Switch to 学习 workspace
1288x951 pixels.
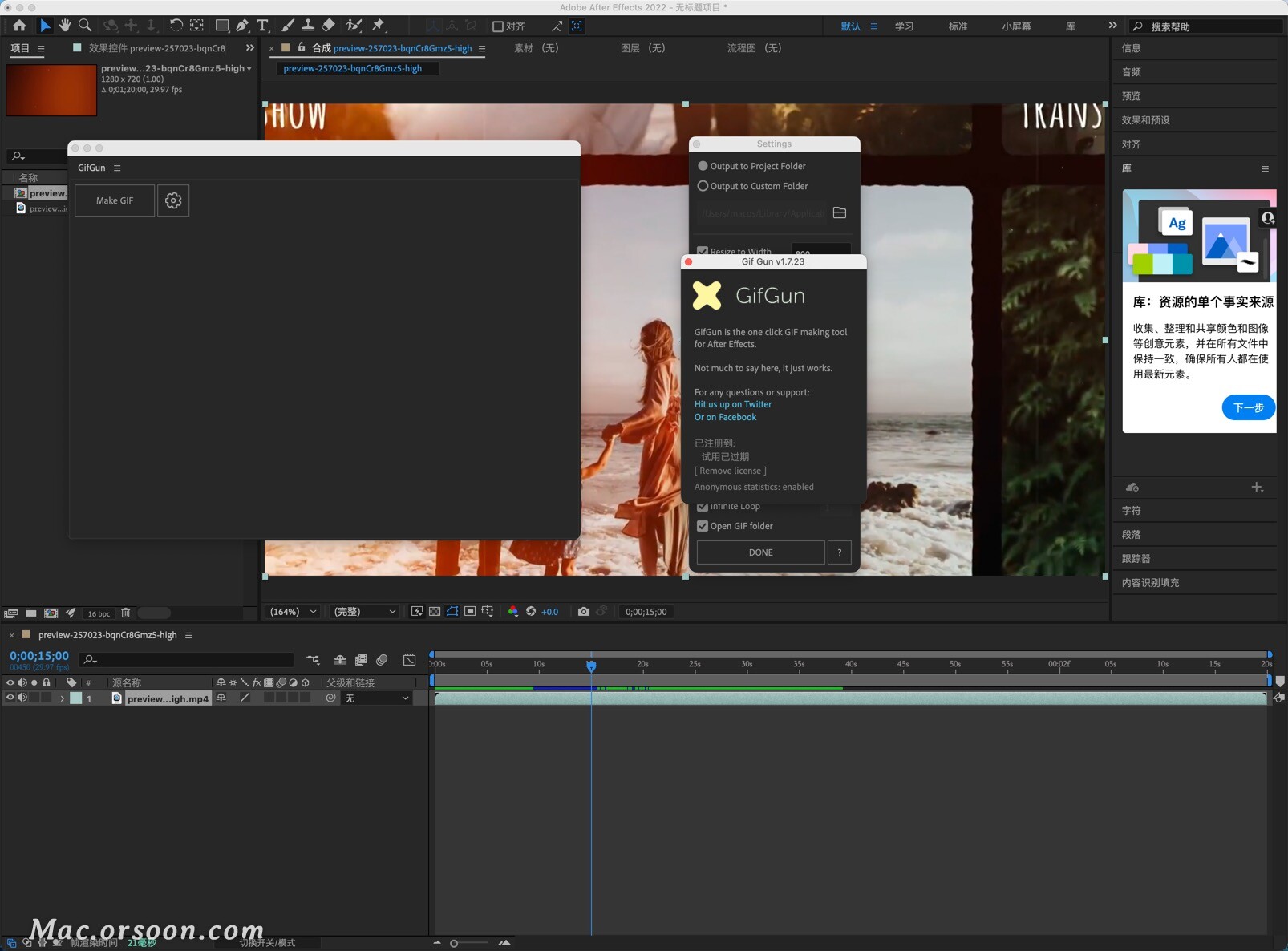905,26
